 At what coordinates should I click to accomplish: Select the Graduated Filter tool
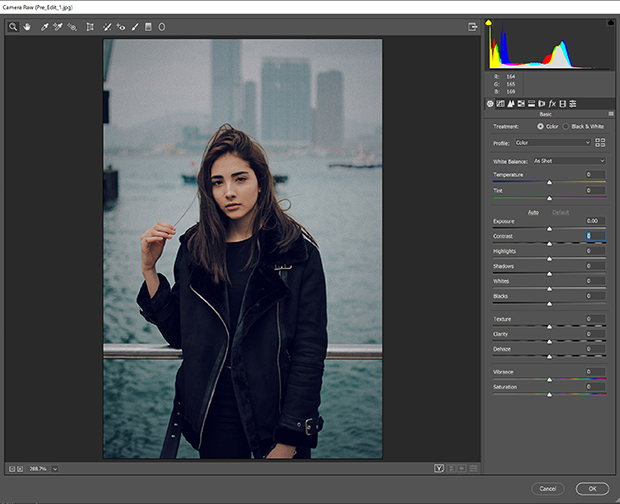[148, 27]
